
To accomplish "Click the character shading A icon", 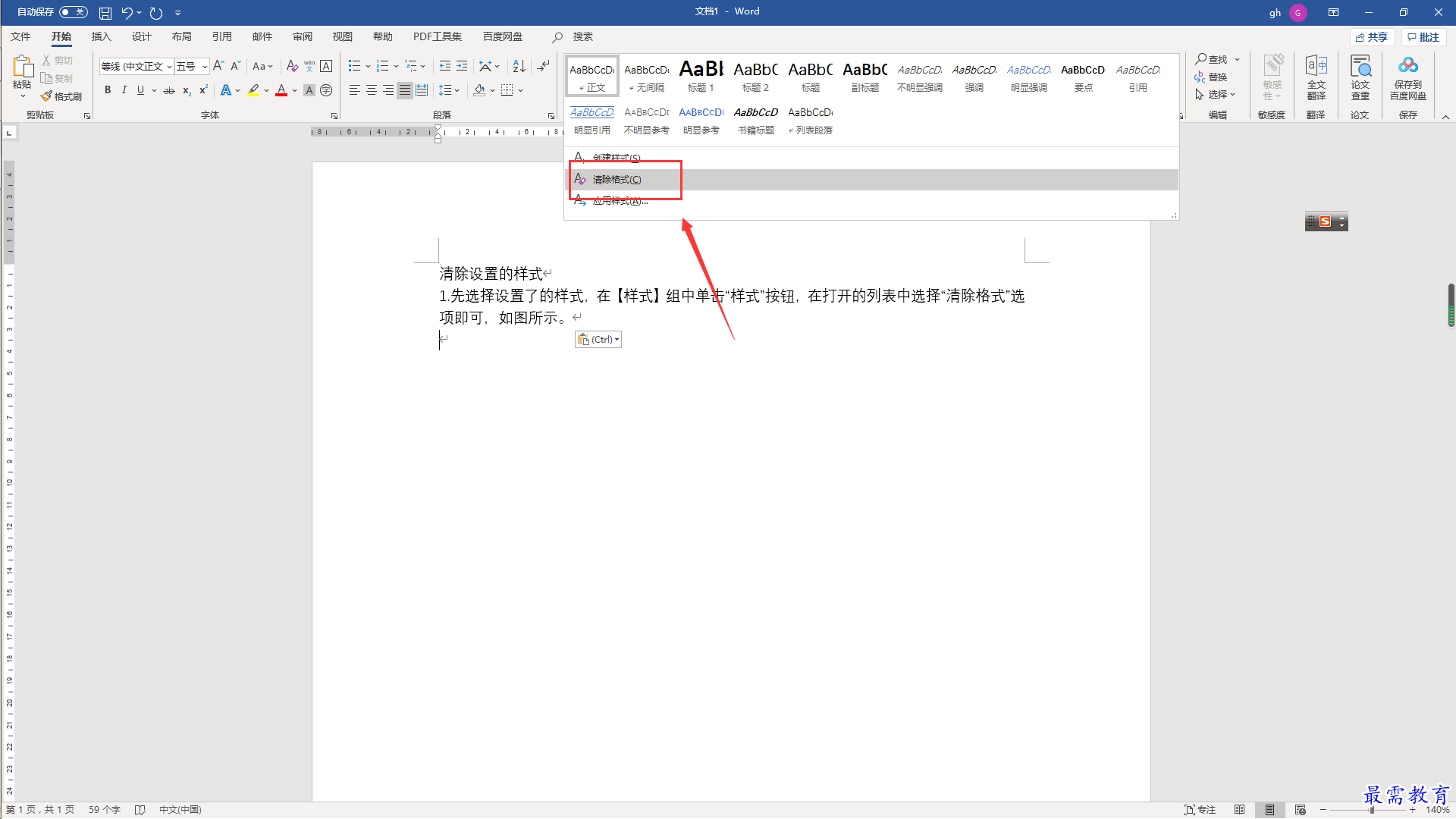I will pos(309,90).
